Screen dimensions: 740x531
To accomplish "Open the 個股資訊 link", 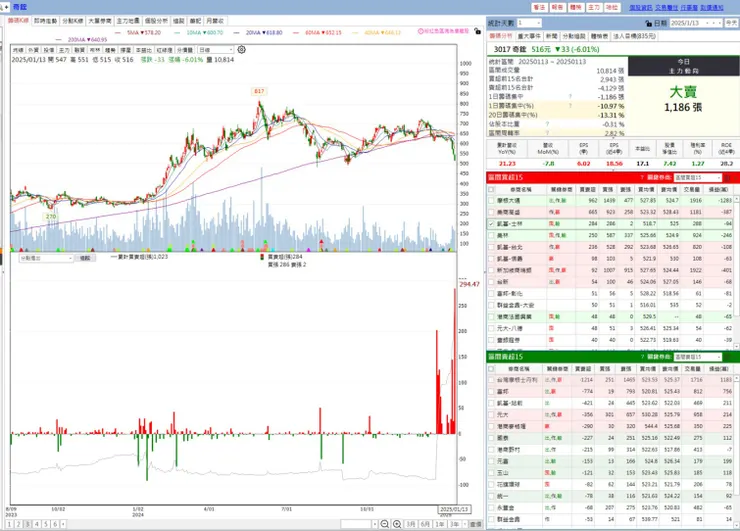I will [x=640, y=8].
